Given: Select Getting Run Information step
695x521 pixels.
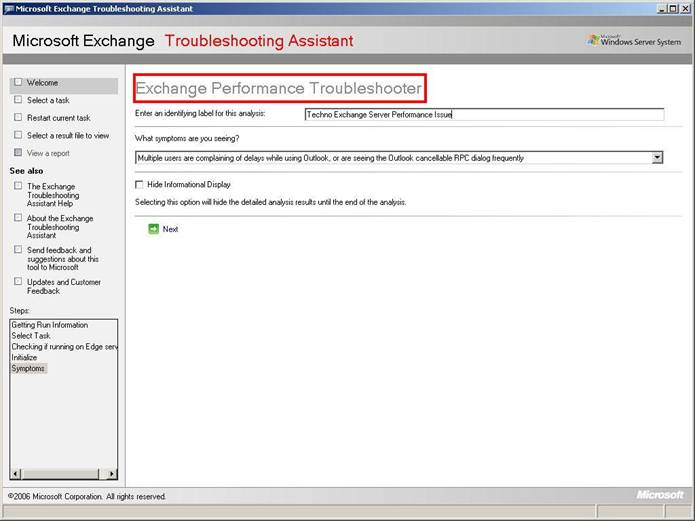Looking at the screenshot, I should coord(50,325).
